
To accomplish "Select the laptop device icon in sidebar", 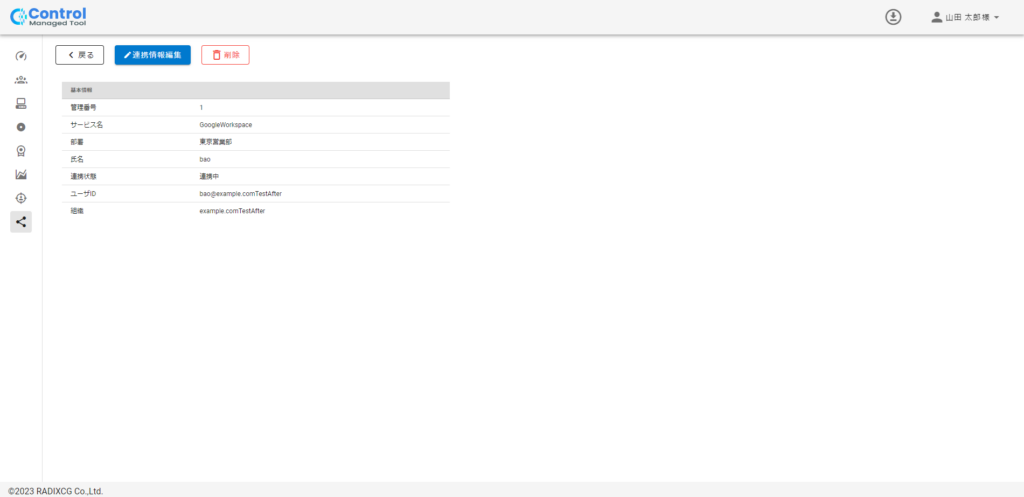I will (21, 103).
